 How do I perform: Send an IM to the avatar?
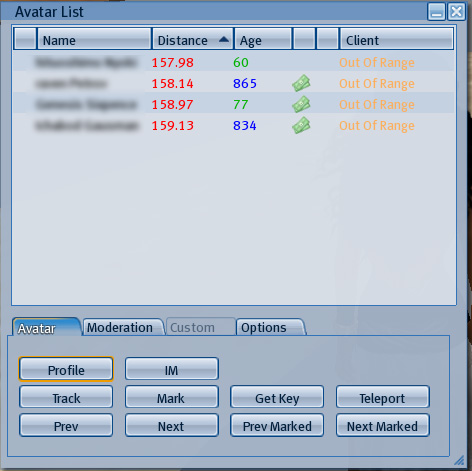pyautogui.click(x=172, y=369)
